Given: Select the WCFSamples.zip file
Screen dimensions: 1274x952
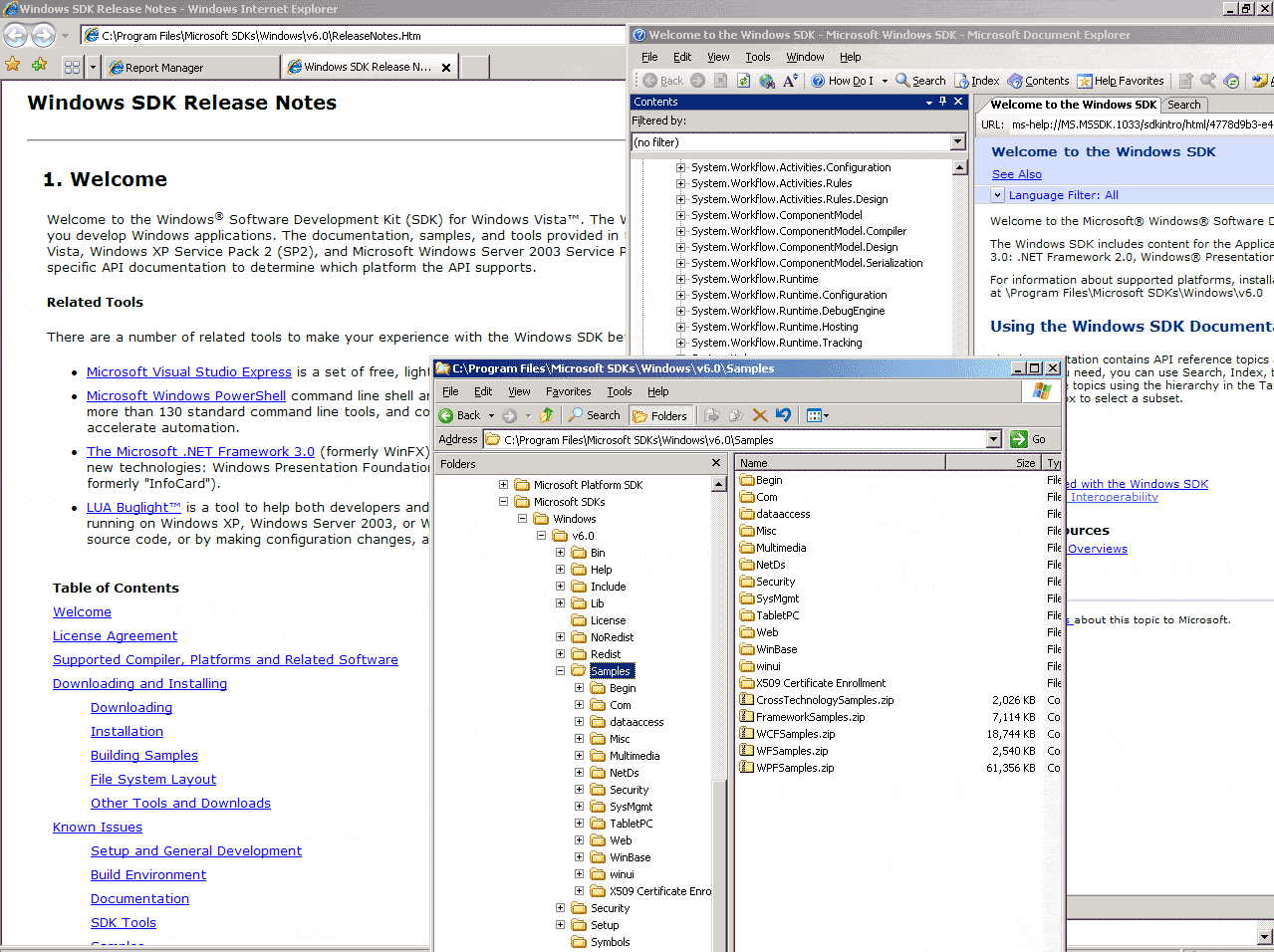Looking at the screenshot, I should 795,734.
